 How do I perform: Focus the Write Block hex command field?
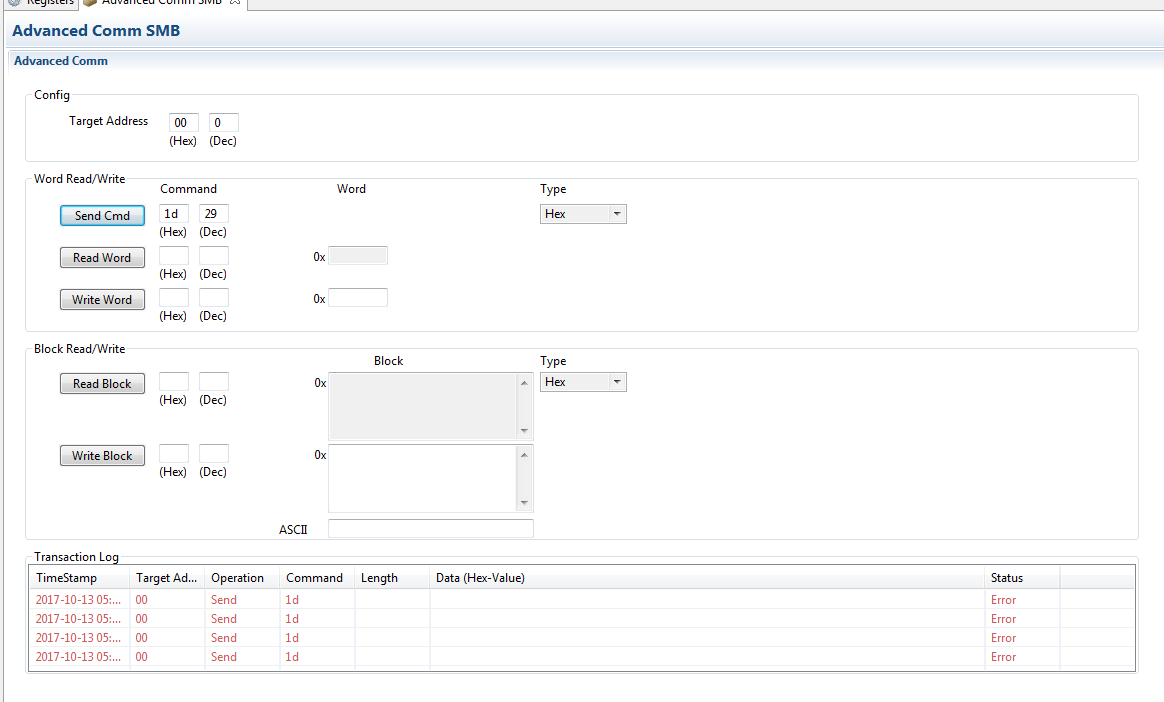(174, 454)
